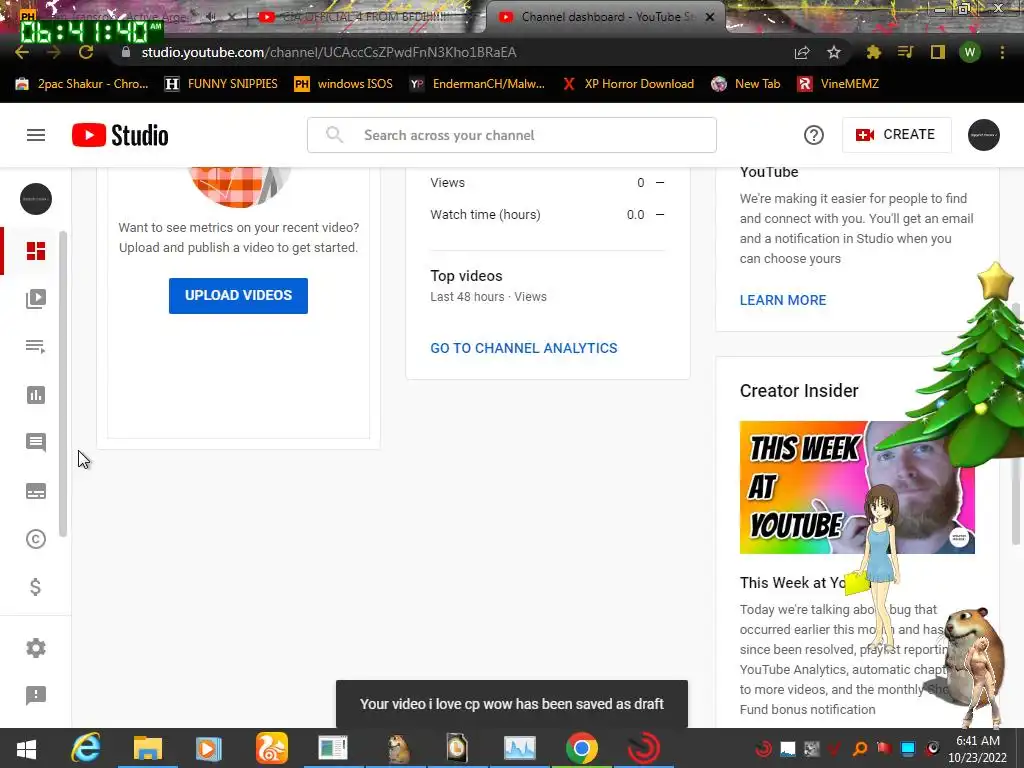Select the Dashboard icon in the sidebar
Screen dimensions: 1024x768
[x=36, y=251]
